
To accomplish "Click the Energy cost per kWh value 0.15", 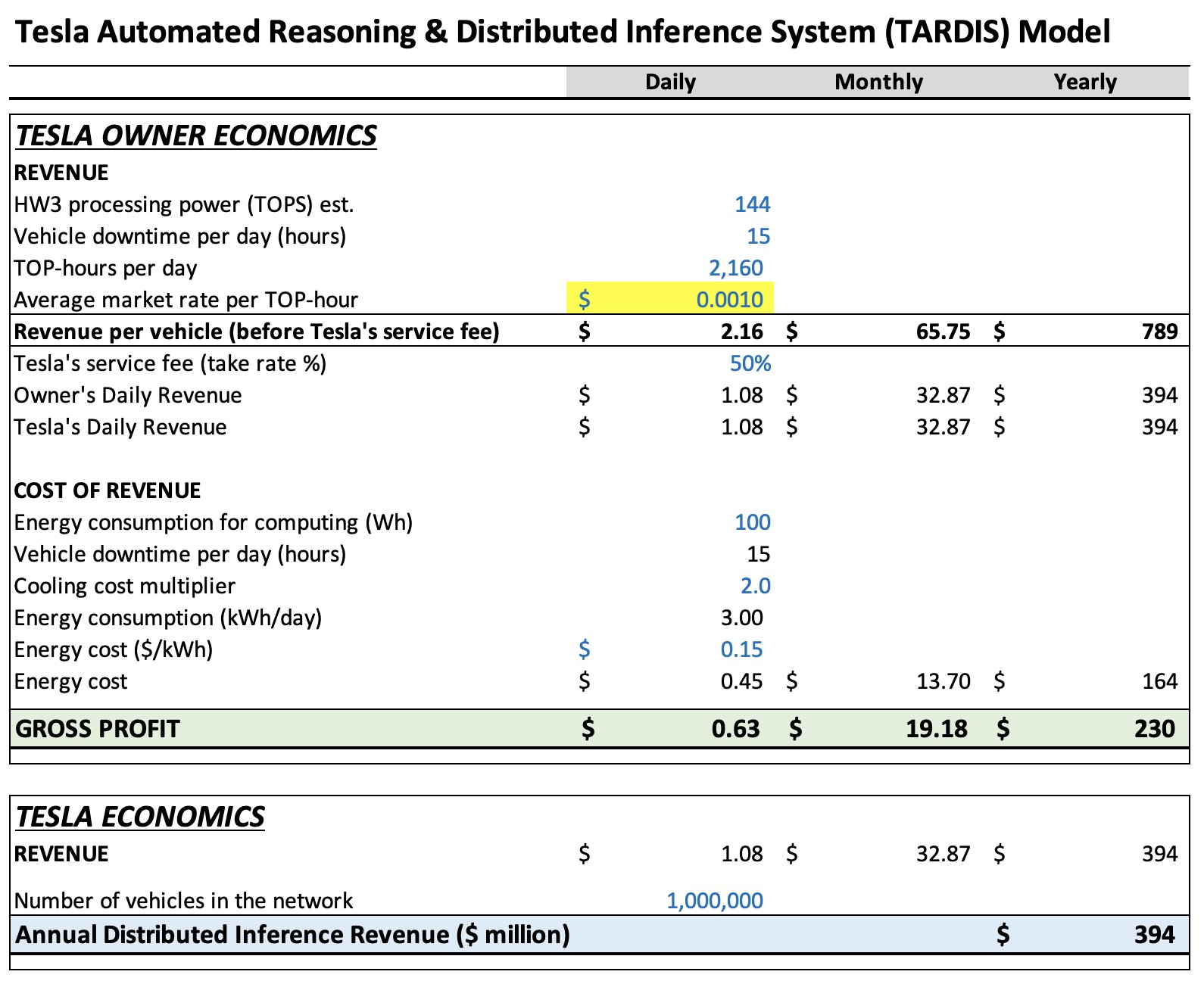I will (x=741, y=649).
